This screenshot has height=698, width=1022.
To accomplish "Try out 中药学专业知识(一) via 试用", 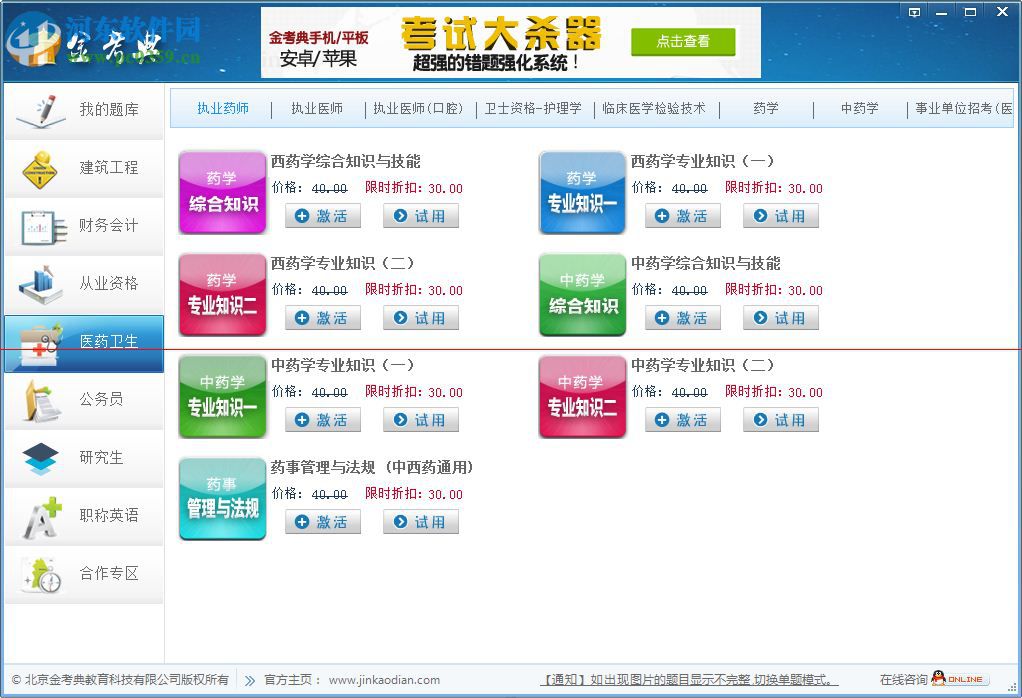I will [421, 420].
